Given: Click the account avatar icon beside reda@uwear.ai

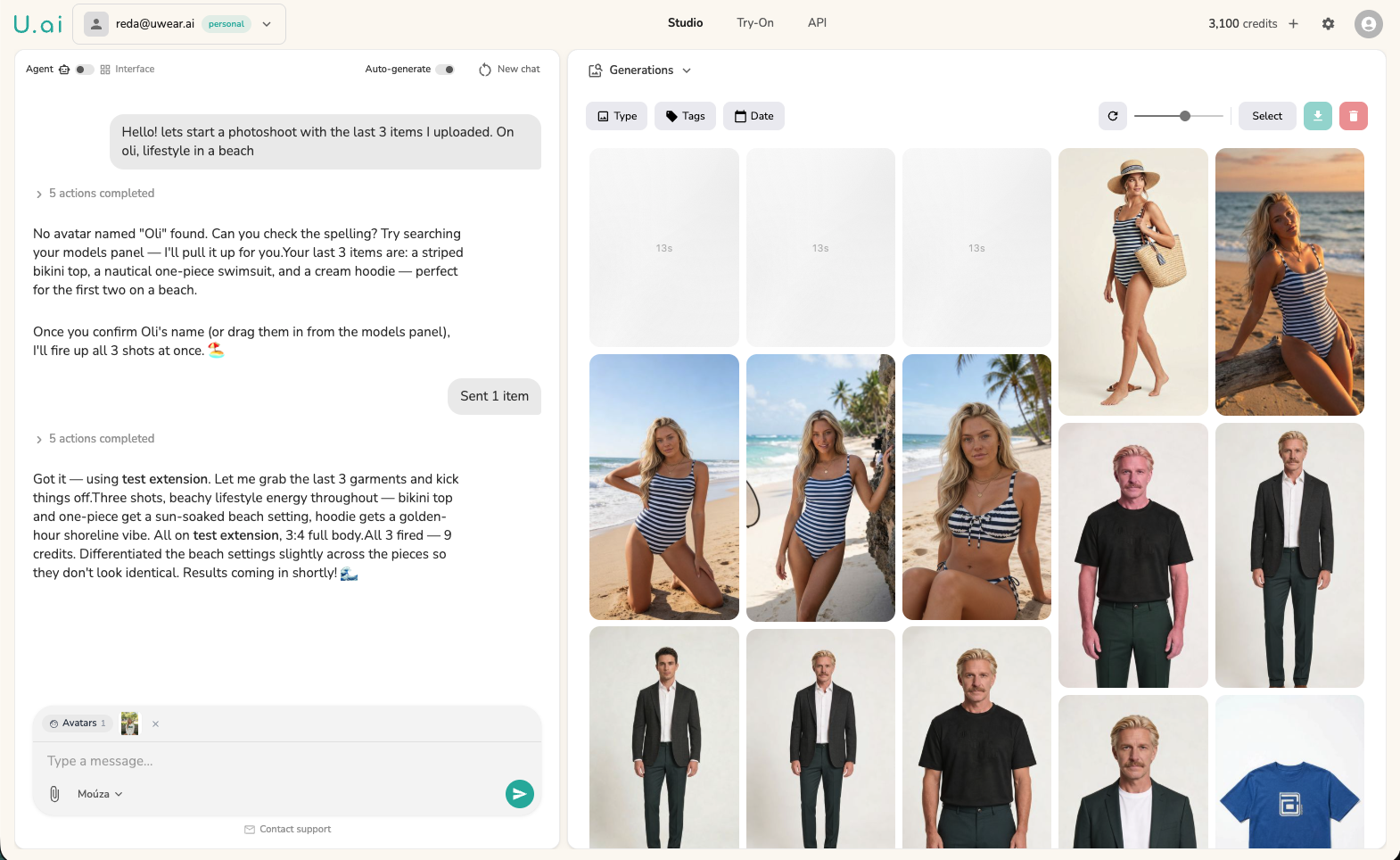Looking at the screenshot, I should click(x=96, y=24).
